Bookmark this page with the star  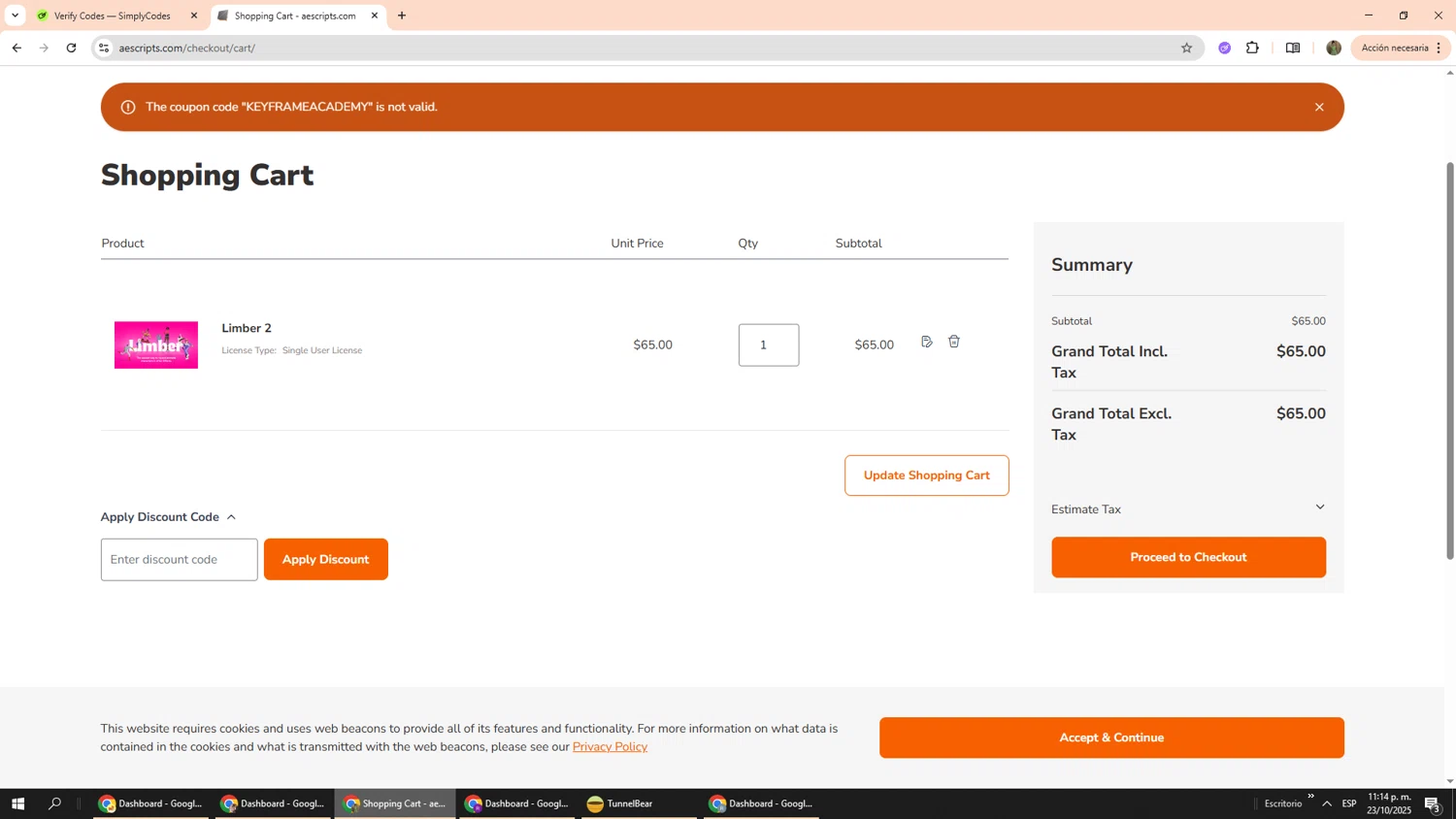[1186, 48]
